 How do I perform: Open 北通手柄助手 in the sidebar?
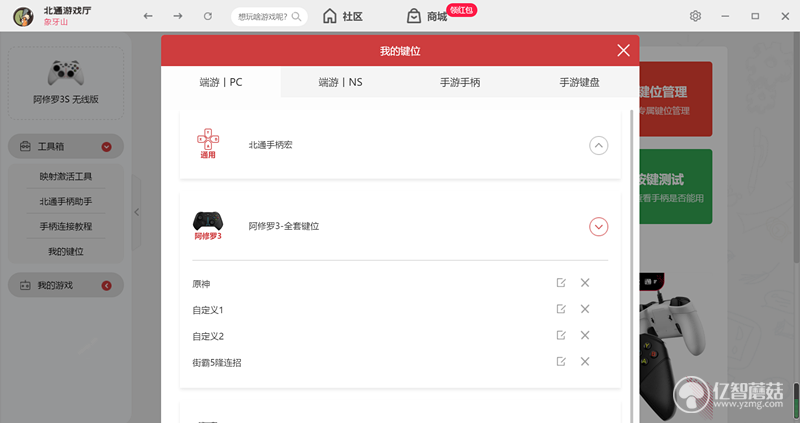(66, 202)
